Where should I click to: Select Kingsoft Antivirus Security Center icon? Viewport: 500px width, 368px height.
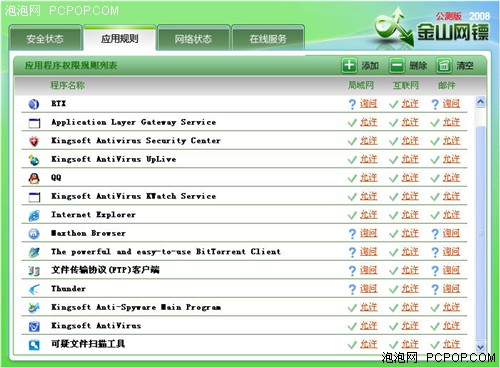(x=34, y=141)
